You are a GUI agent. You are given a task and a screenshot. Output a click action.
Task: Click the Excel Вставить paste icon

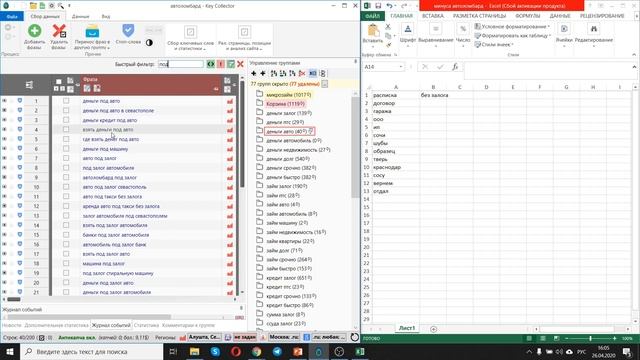(373, 30)
